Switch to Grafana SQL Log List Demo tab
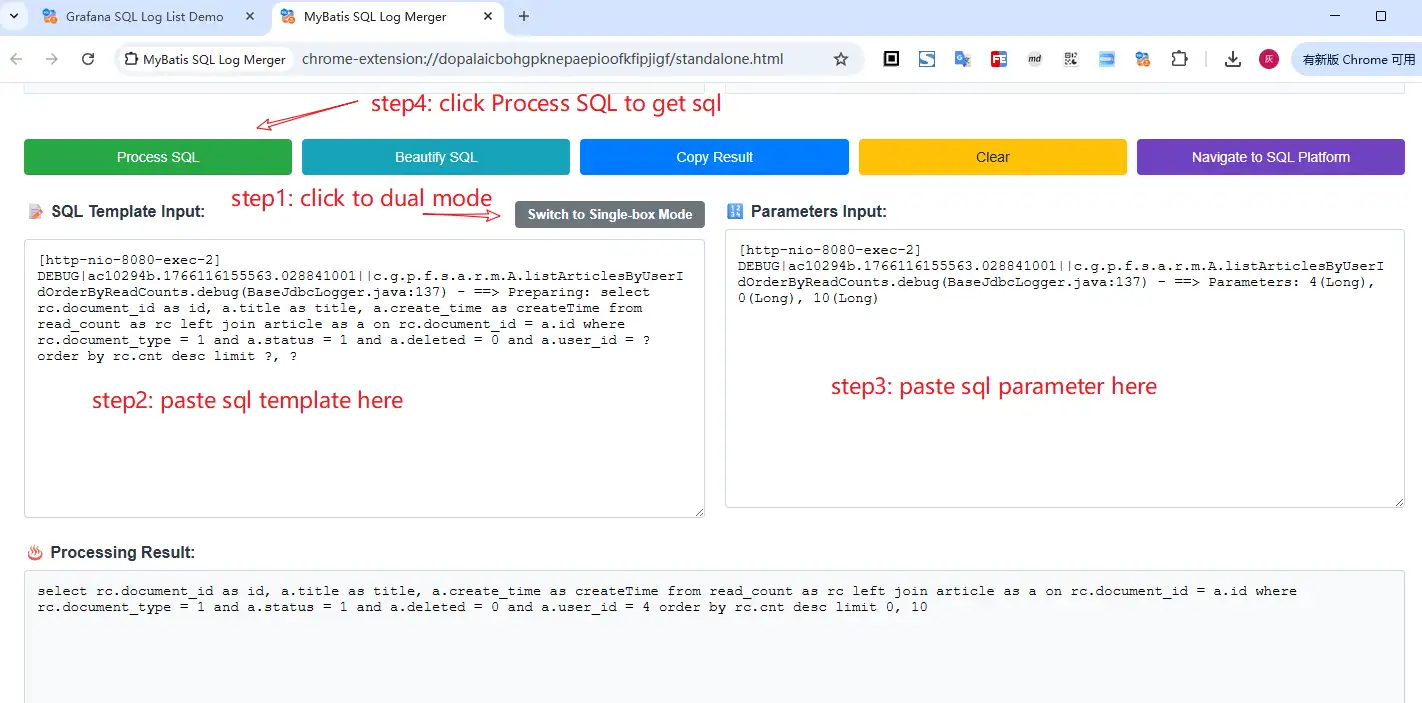This screenshot has height=703, width=1422. (144, 17)
